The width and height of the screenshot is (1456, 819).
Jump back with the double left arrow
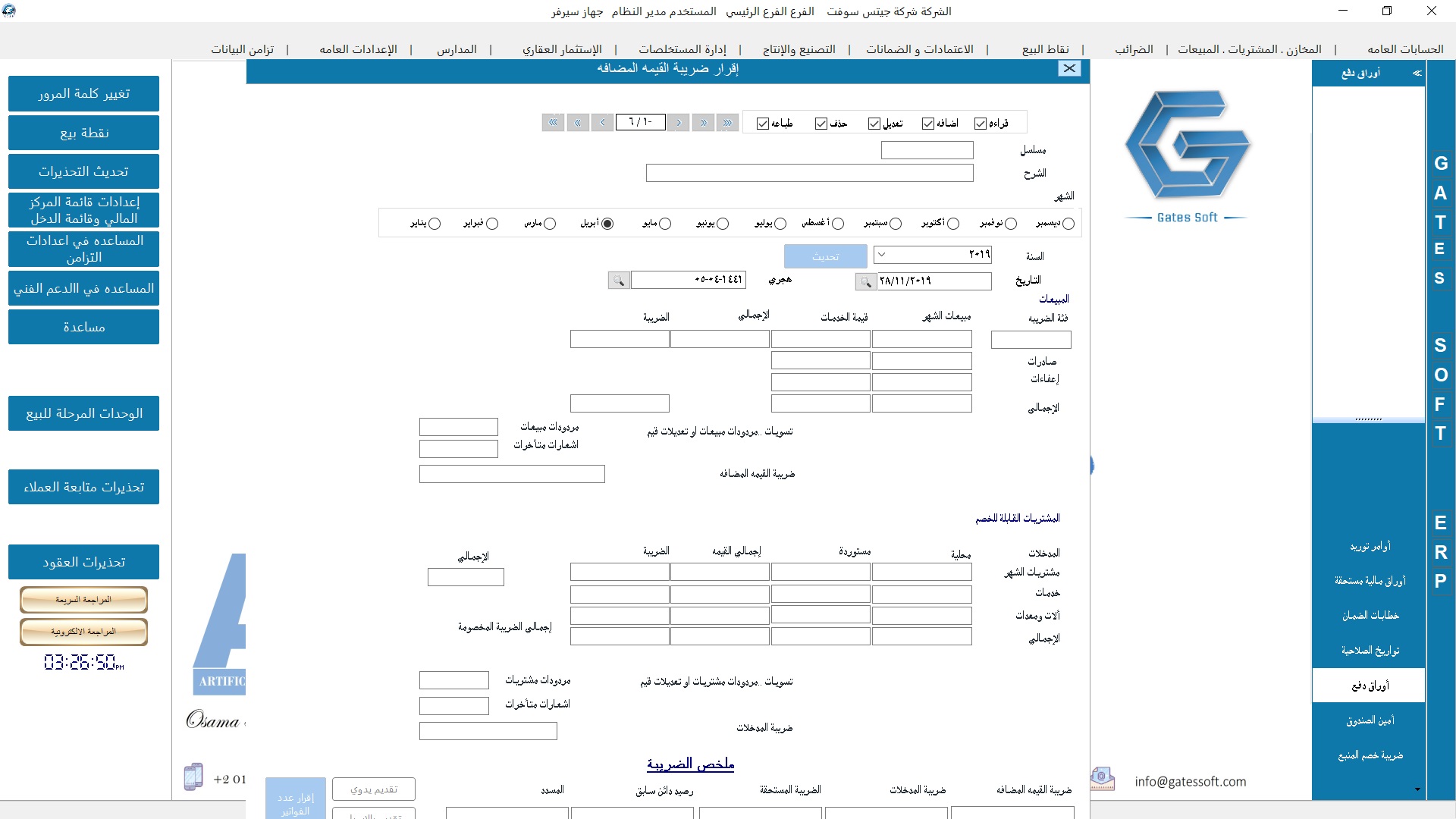coord(578,122)
